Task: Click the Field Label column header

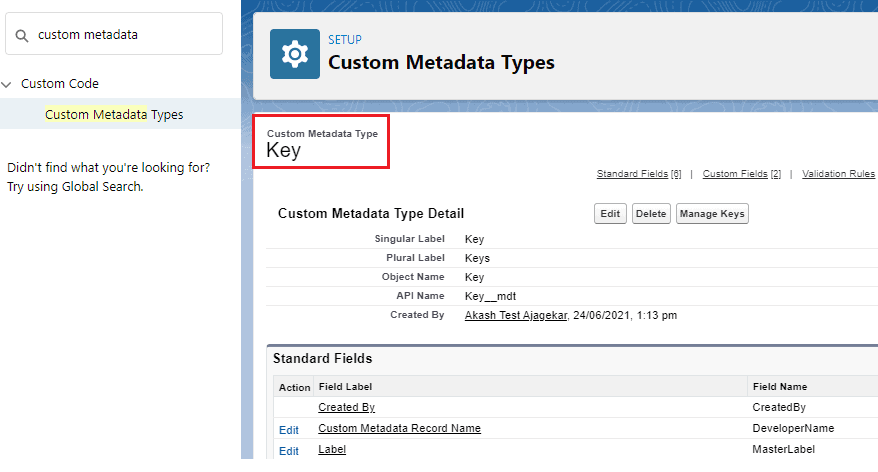Action: pos(344,386)
